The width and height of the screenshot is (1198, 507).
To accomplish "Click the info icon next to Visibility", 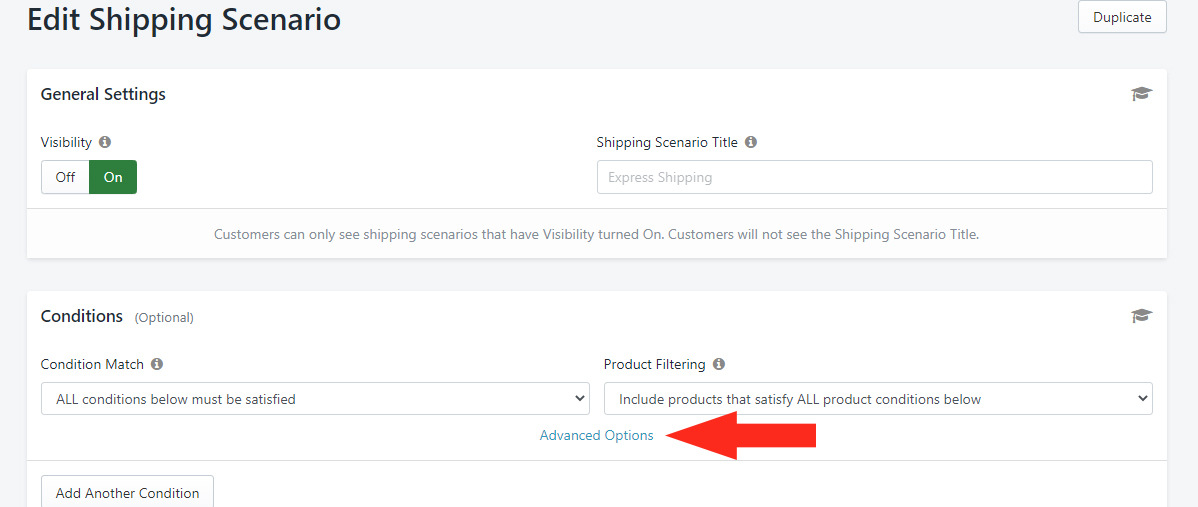I will point(105,142).
